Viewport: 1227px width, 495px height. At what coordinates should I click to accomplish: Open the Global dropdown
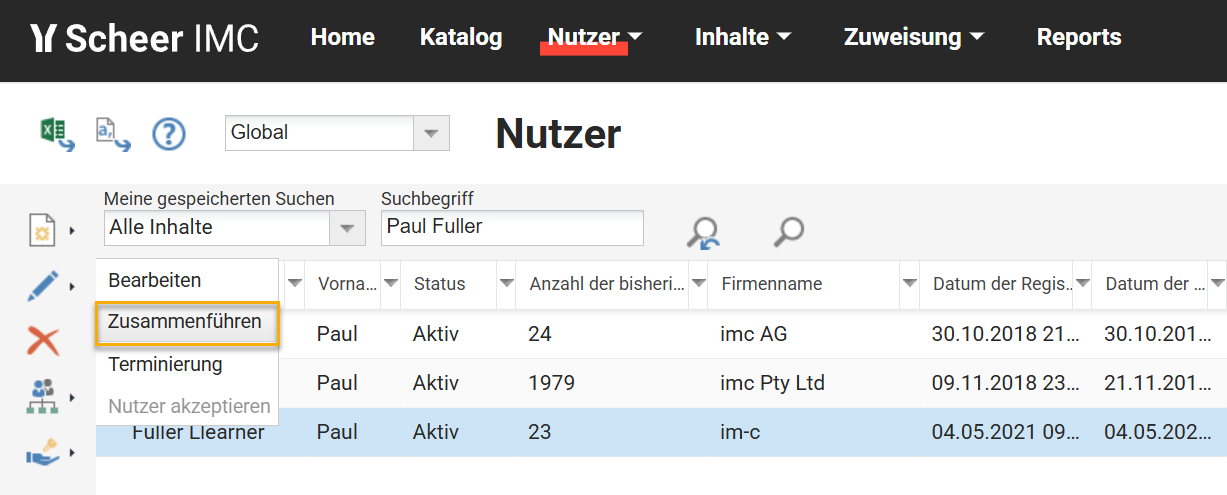coord(432,133)
